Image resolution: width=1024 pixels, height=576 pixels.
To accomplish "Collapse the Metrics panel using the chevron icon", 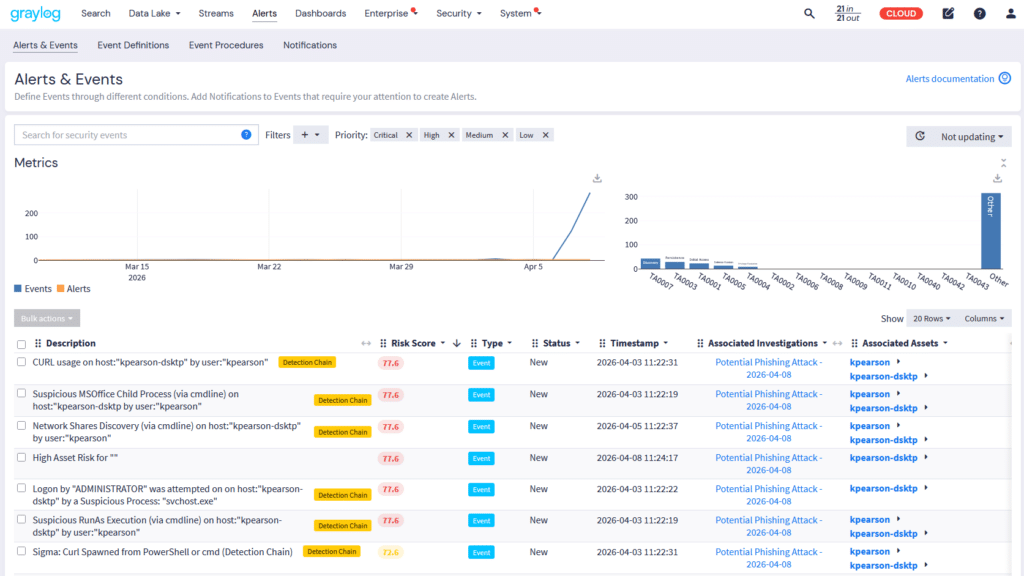I will coord(1005,162).
